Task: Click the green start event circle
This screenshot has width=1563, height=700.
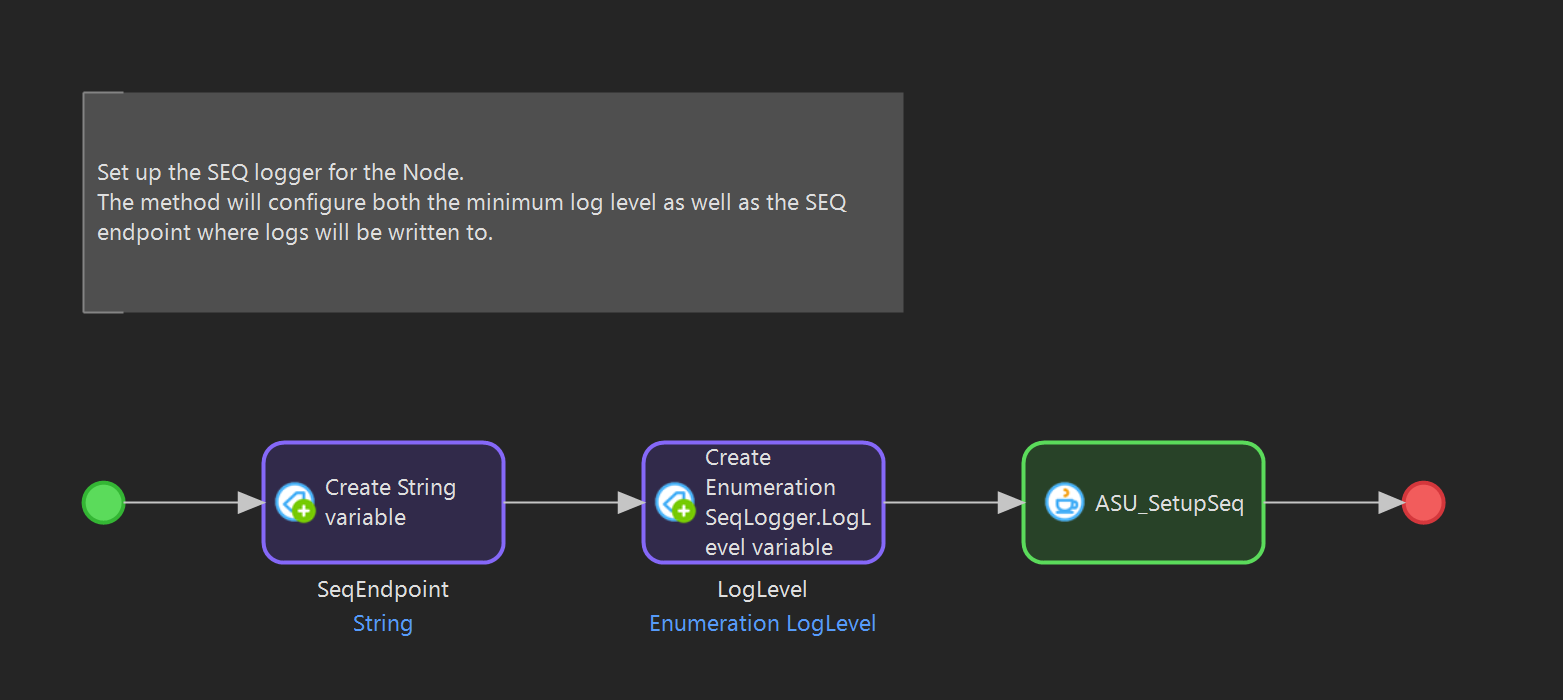Action: click(x=103, y=502)
